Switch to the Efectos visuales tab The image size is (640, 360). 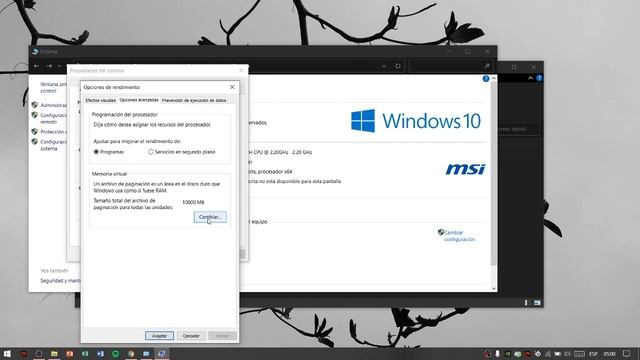[x=100, y=100]
